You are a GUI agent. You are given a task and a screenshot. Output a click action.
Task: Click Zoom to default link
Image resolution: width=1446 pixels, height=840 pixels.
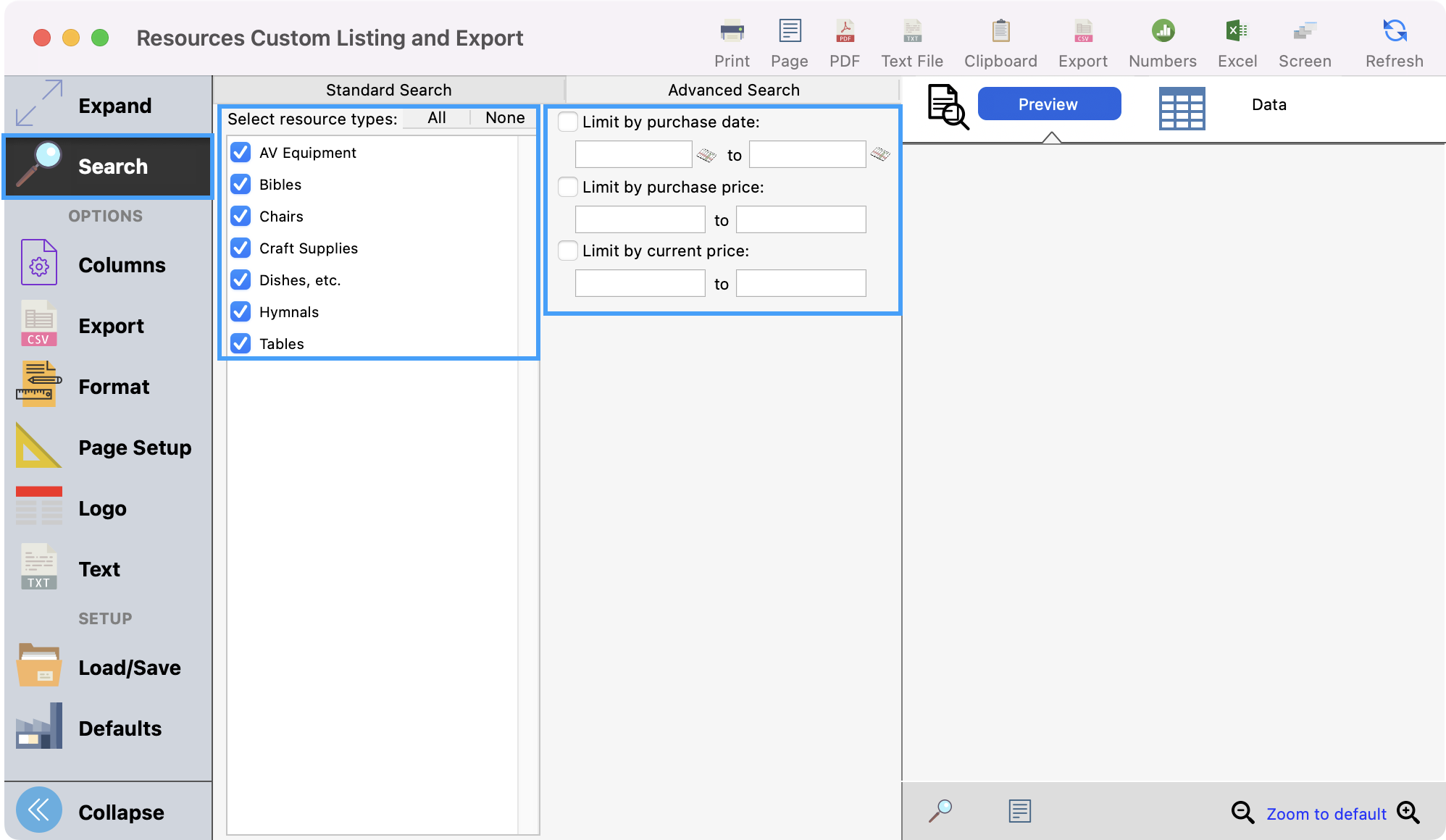[1326, 814]
